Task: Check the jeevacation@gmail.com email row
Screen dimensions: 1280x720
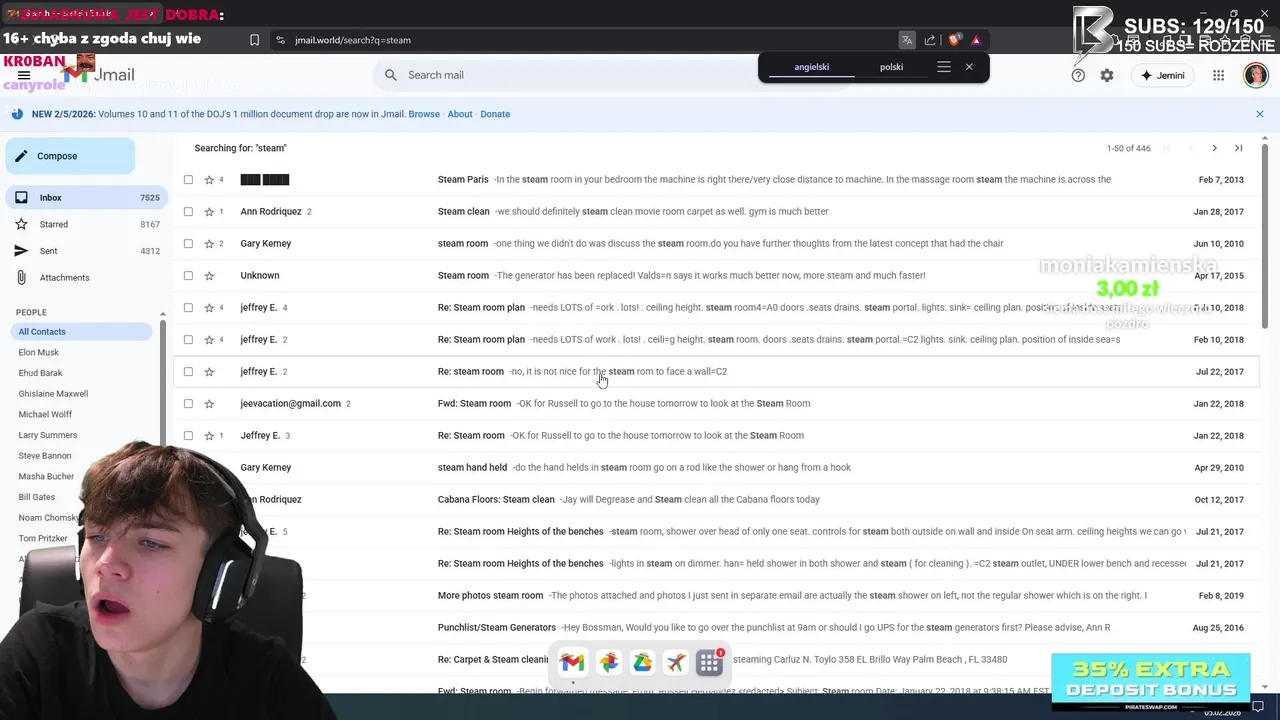Action: click(x=188, y=404)
